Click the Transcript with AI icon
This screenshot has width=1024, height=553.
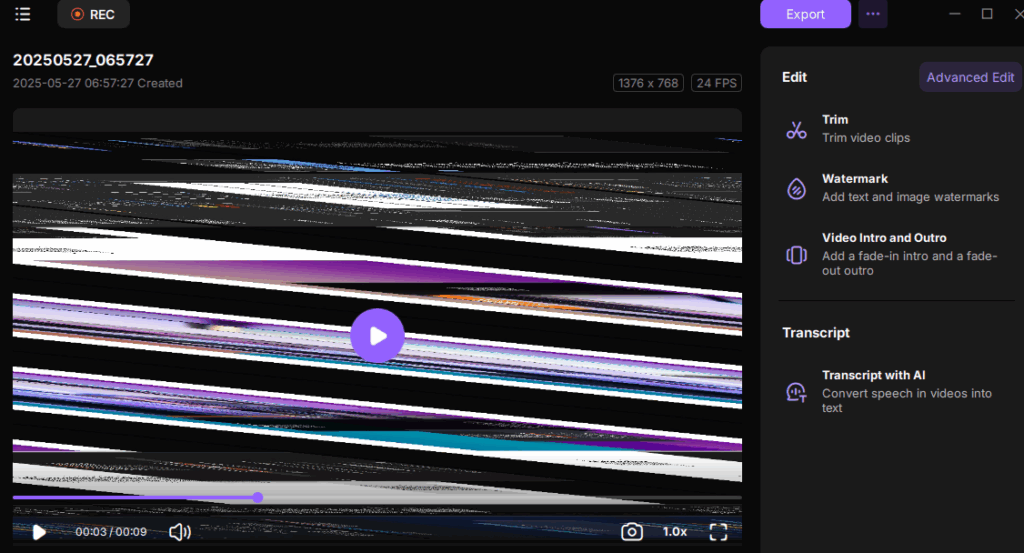point(796,392)
